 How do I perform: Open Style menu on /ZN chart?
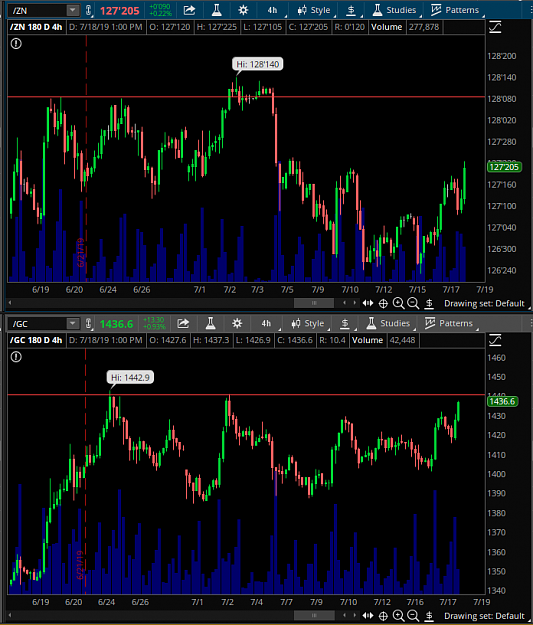315,10
